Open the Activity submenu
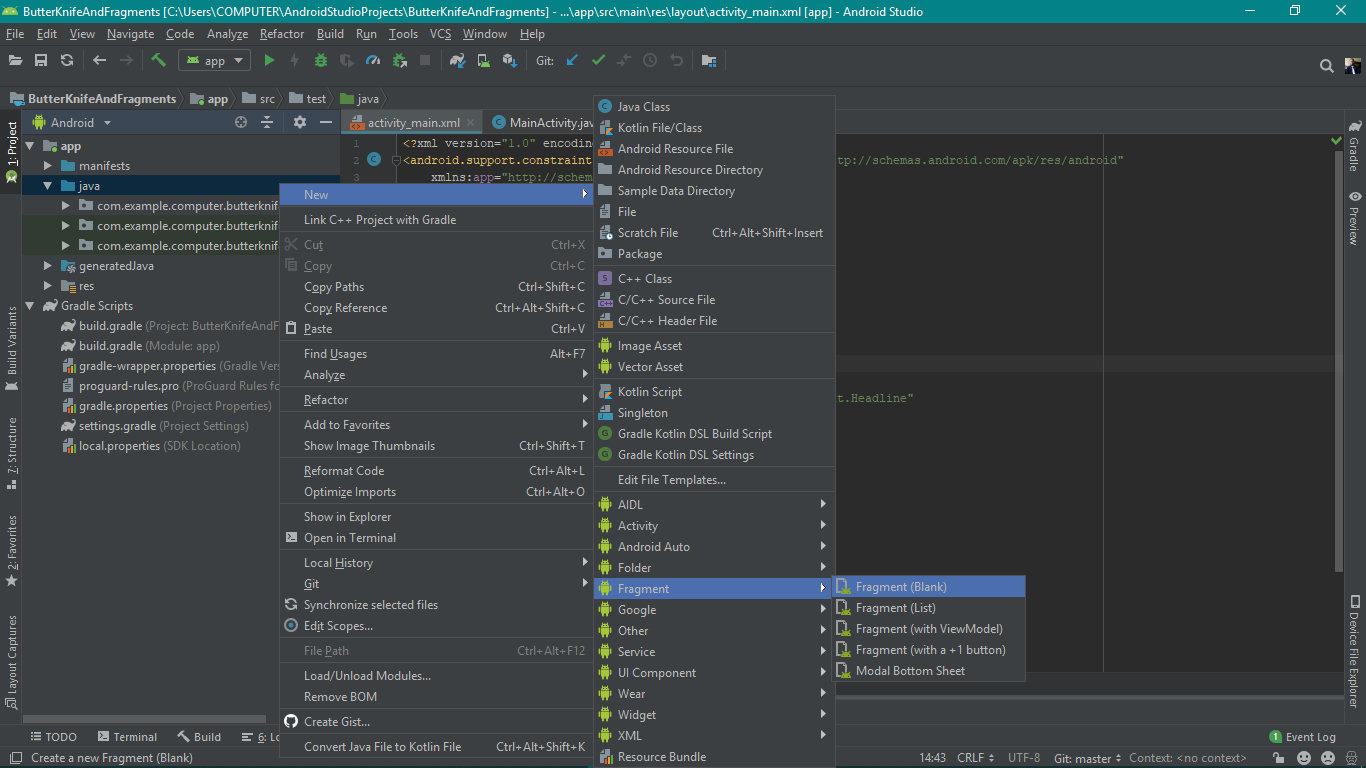Image resolution: width=1366 pixels, height=768 pixels. (714, 526)
